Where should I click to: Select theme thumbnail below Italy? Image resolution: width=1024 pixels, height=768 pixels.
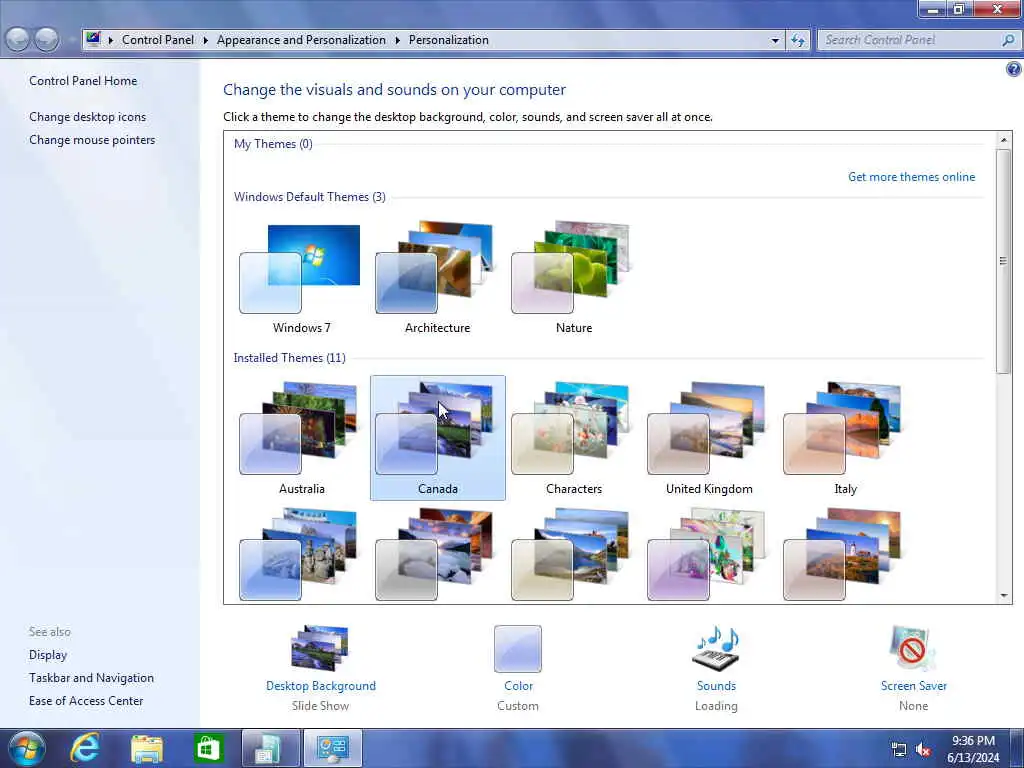[x=845, y=554]
